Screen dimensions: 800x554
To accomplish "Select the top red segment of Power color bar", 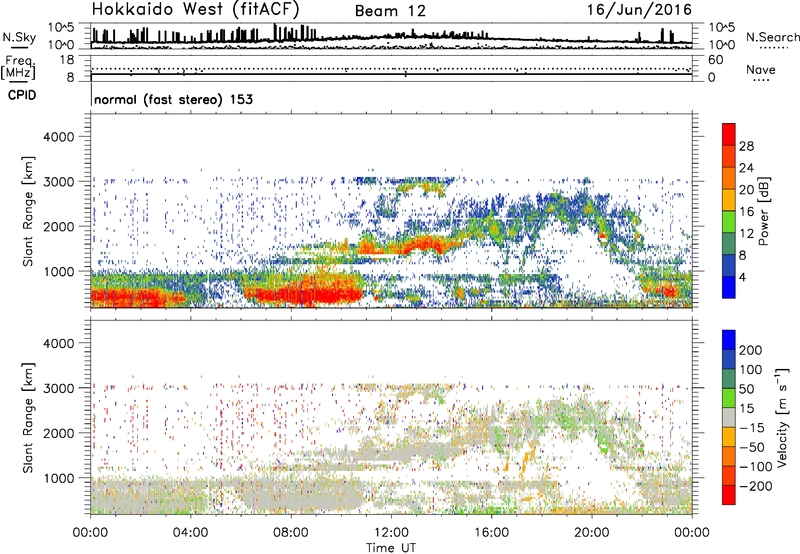I will (x=729, y=135).
